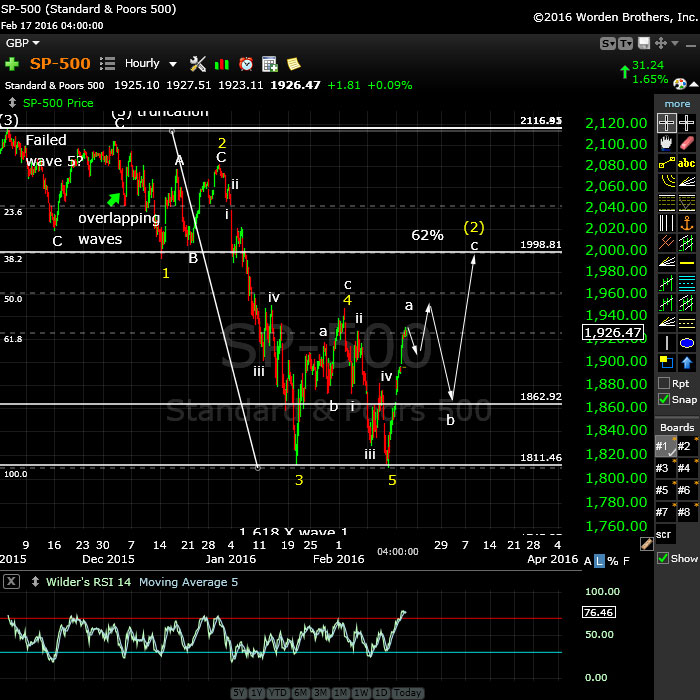Viewport: 700px width, 700px height.
Task: Select the 6M zoom range button
Action: 300,693
